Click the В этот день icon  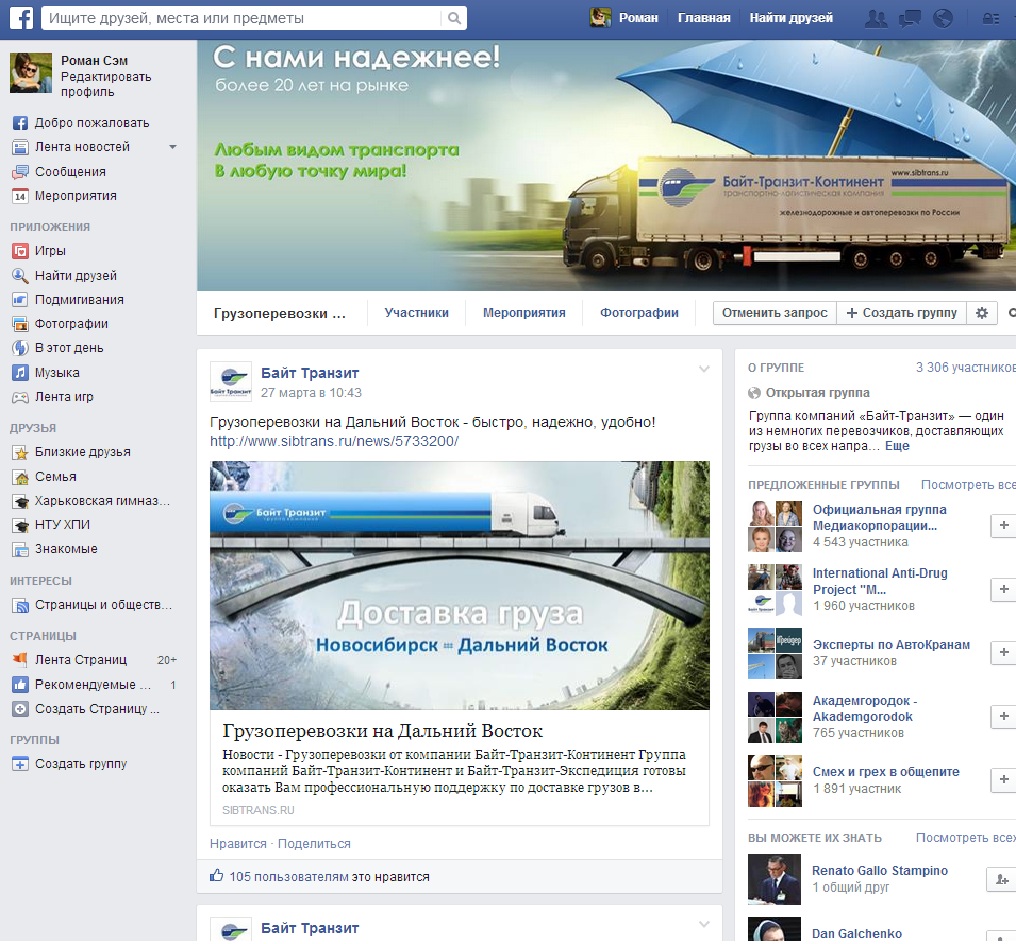21,348
